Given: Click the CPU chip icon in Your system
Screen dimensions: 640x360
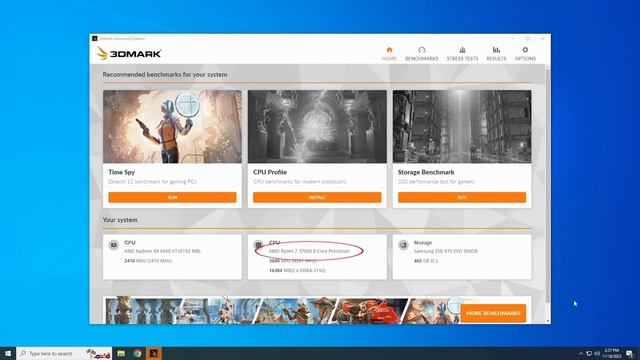Looking at the screenshot, I should 258,245.
